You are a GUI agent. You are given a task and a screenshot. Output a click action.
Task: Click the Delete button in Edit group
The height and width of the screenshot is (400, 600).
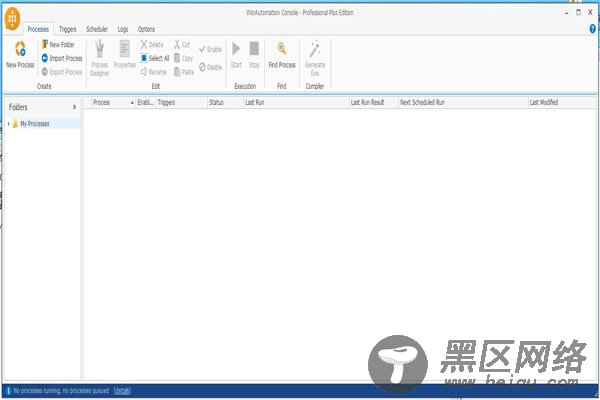click(x=152, y=44)
